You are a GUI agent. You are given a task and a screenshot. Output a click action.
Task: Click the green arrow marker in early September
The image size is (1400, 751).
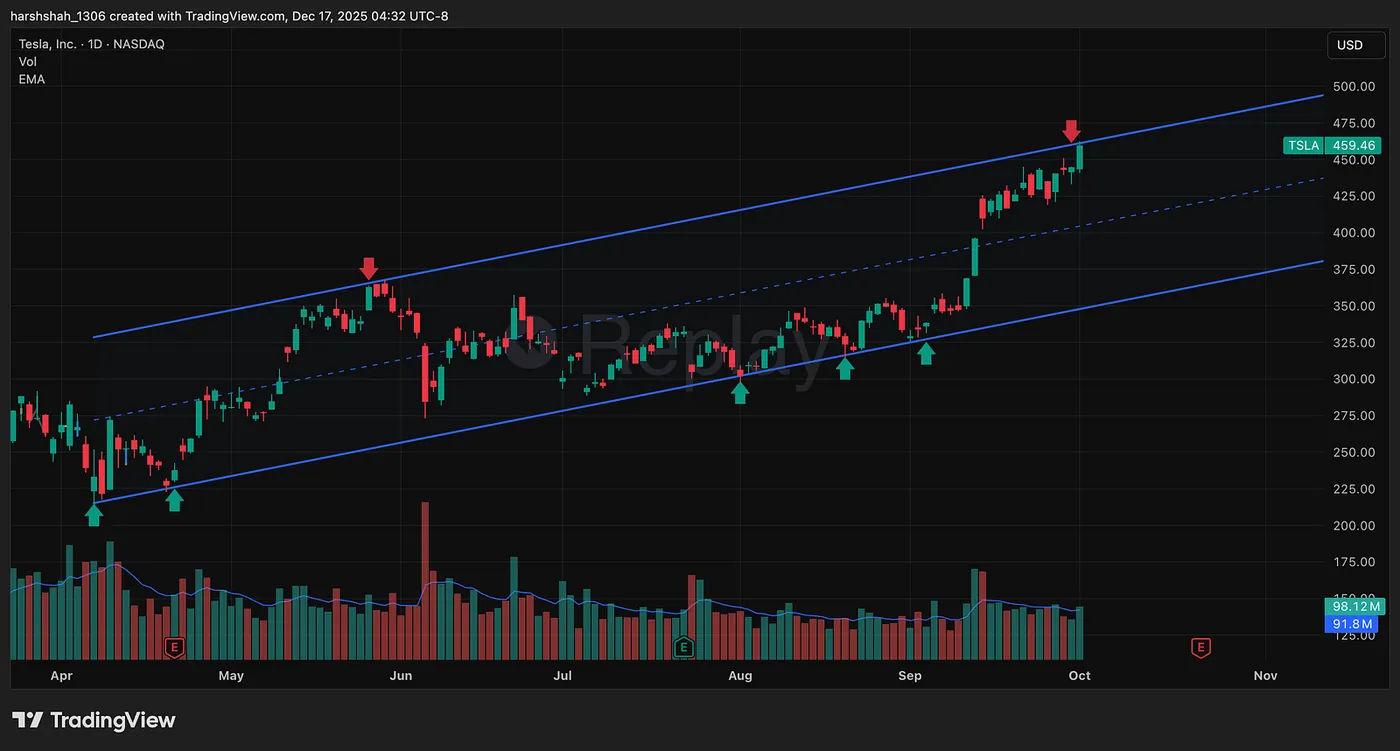926,353
